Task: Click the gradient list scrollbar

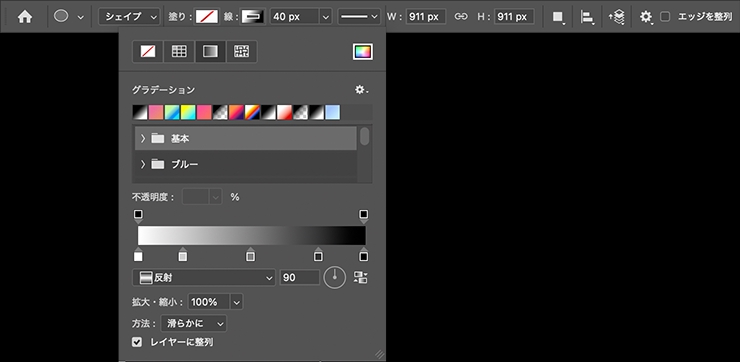Action: tap(365, 136)
